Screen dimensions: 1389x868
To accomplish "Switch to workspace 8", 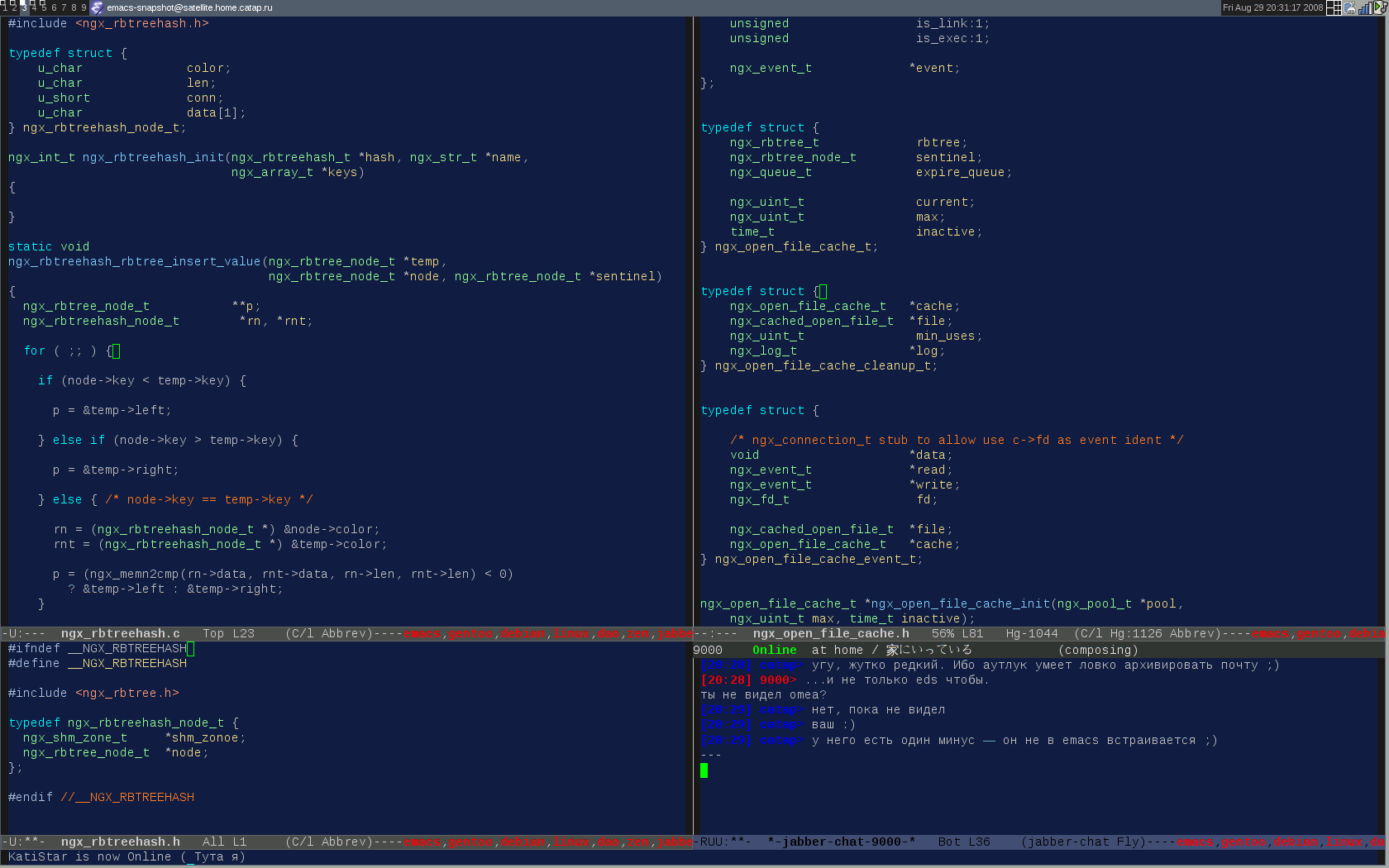I will tap(74, 7).
